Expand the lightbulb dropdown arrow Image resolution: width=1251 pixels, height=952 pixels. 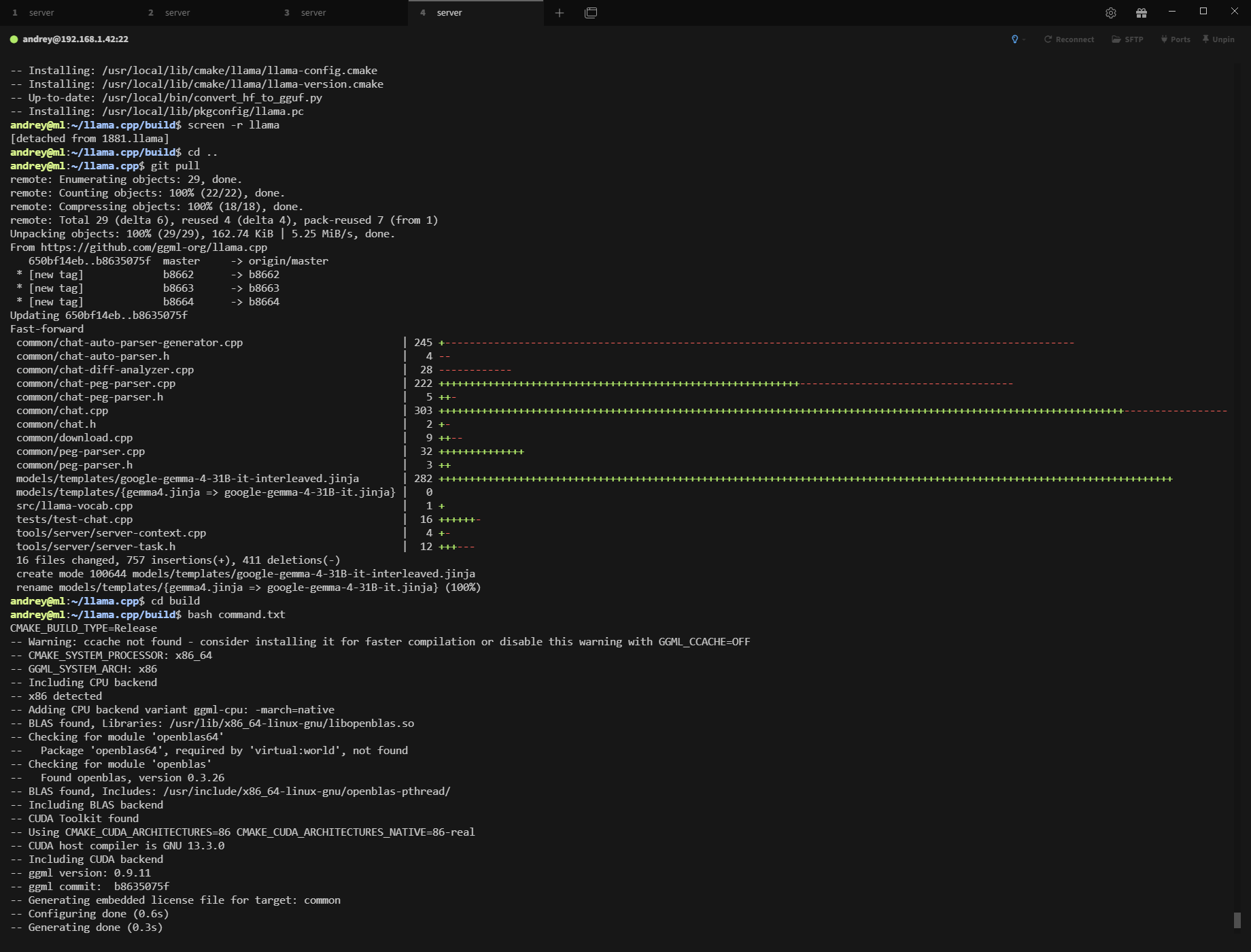tap(1024, 40)
